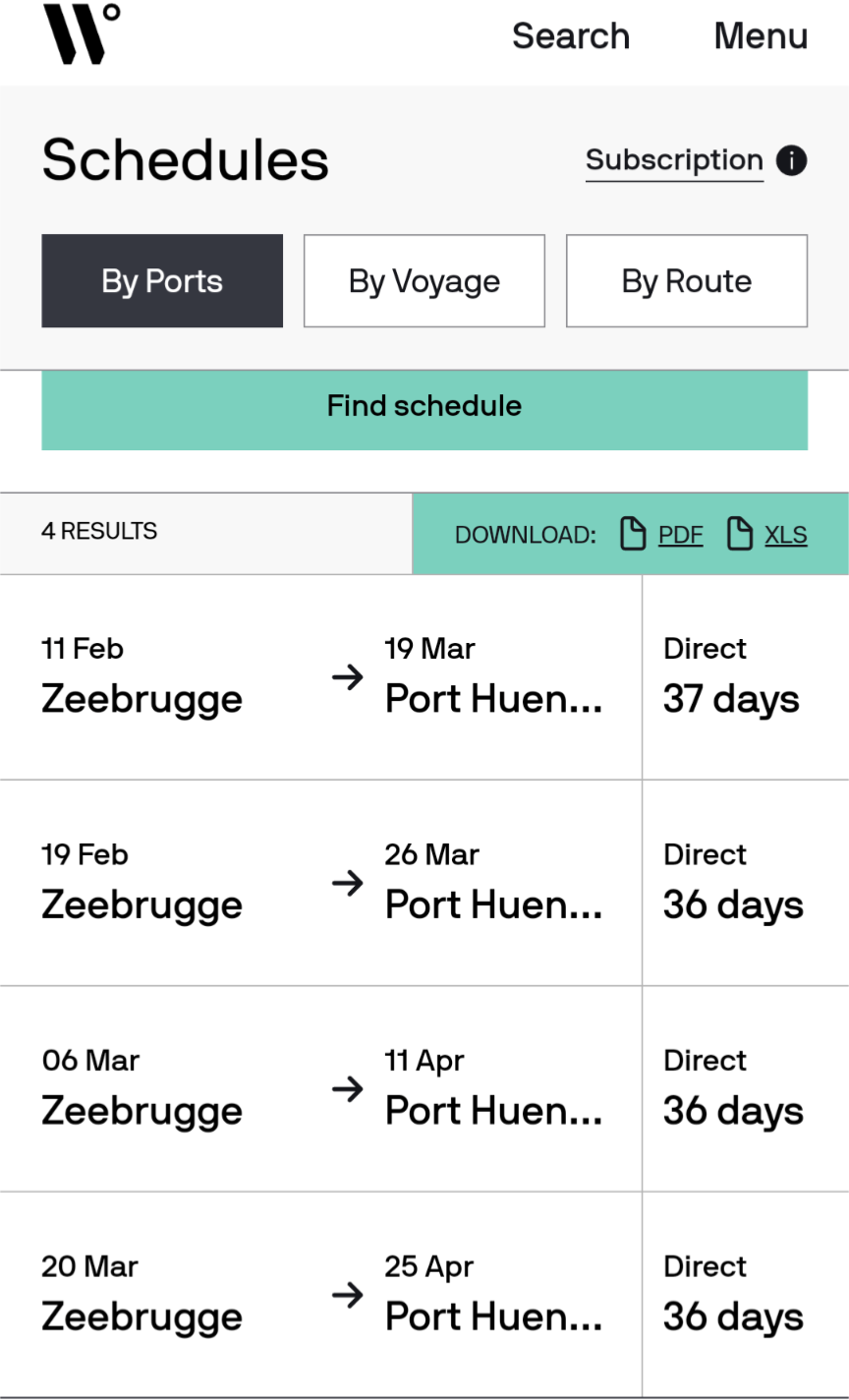Click the arrow in the 20 Mar row
Screen dimensions: 849x1400
pyautogui.click(x=347, y=1296)
